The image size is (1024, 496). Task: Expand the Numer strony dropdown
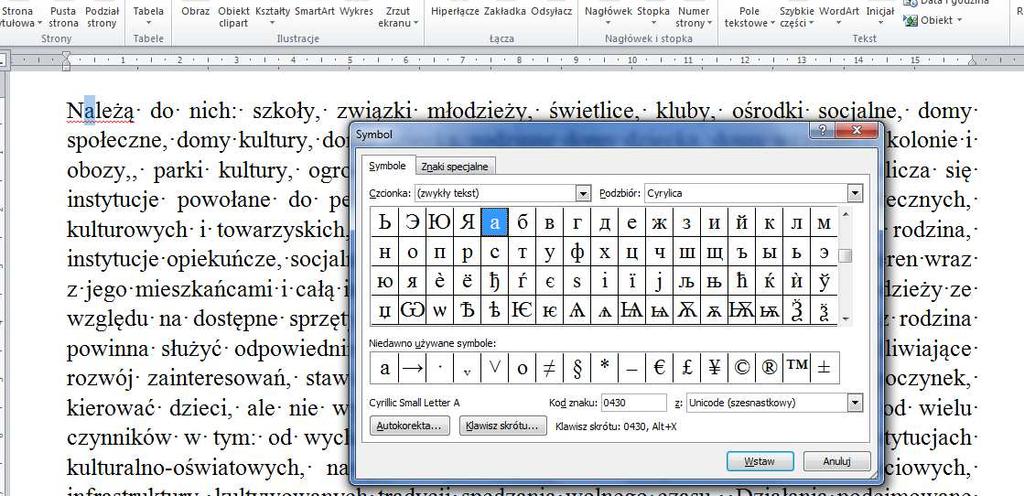pos(694,18)
